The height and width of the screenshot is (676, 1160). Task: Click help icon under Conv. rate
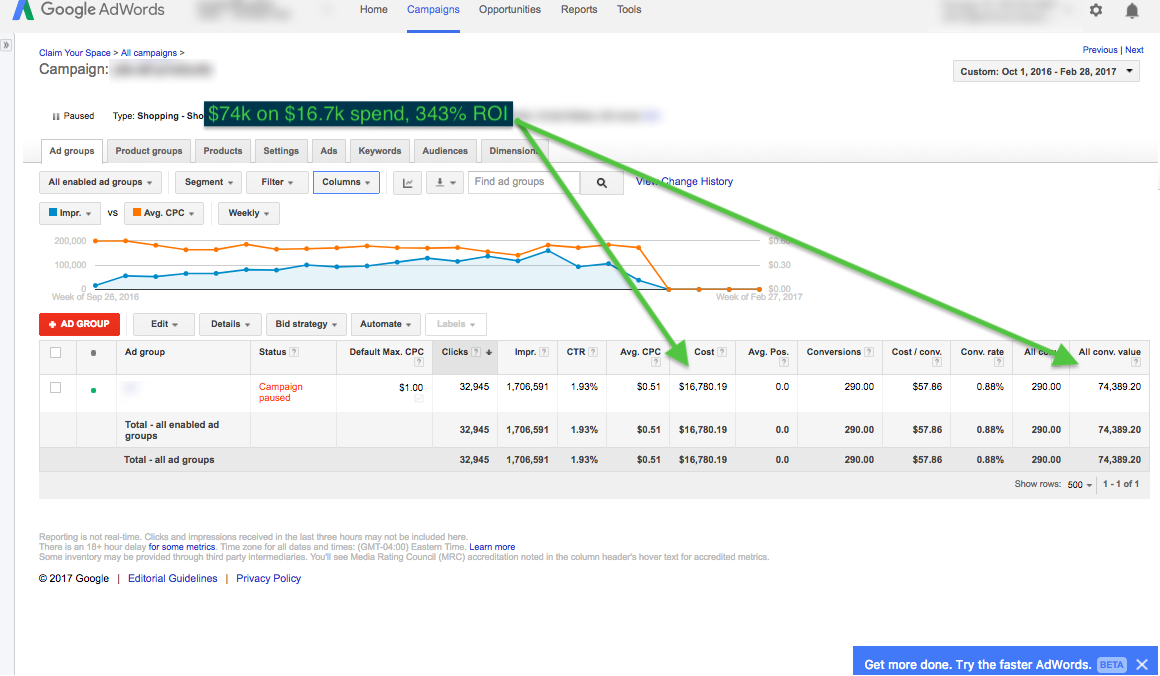click(x=999, y=362)
